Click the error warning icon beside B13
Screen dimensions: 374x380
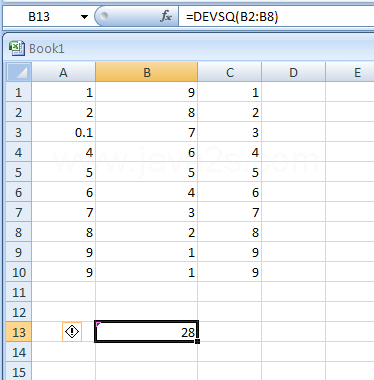pos(72,332)
